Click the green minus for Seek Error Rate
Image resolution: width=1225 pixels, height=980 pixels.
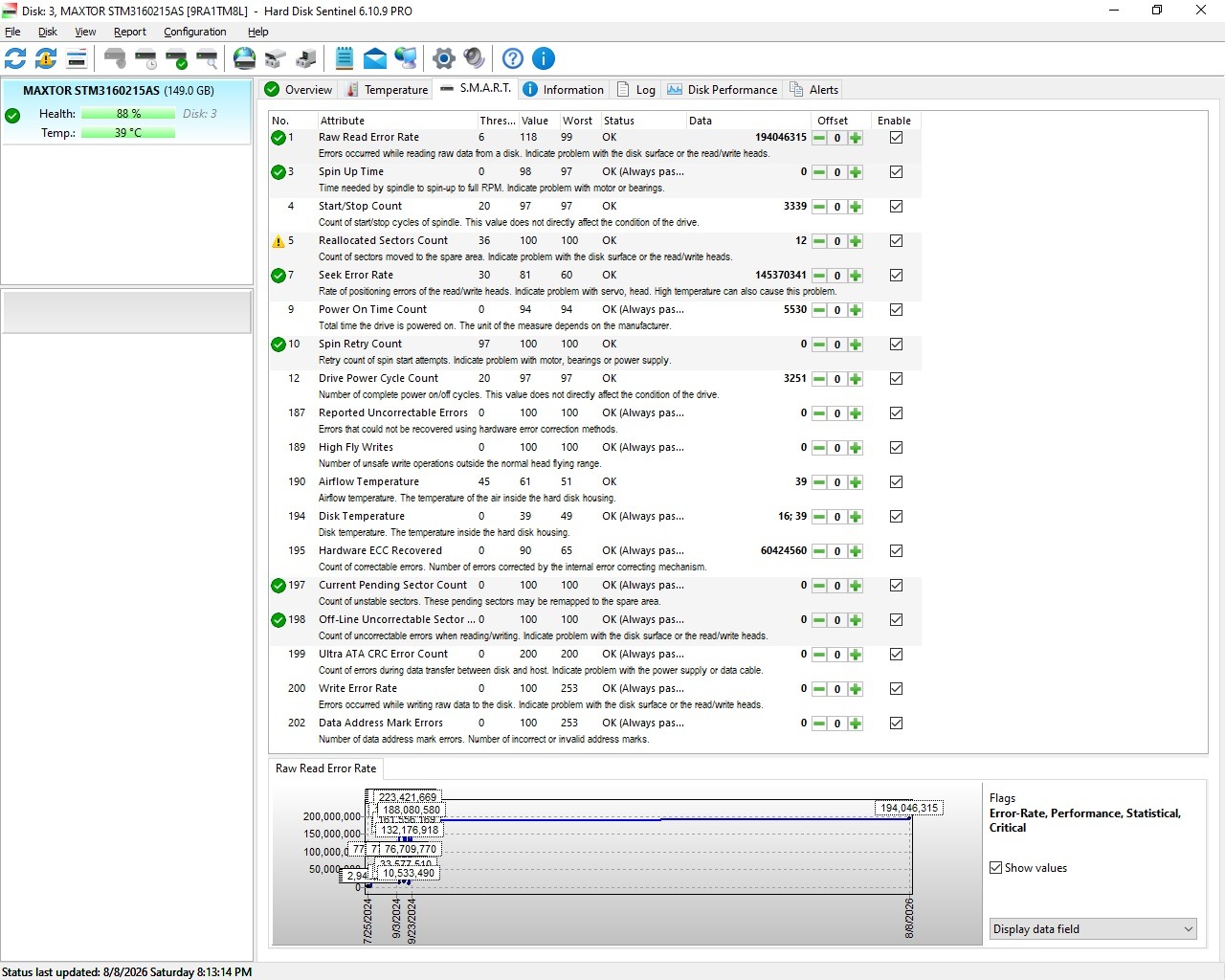tap(819, 276)
